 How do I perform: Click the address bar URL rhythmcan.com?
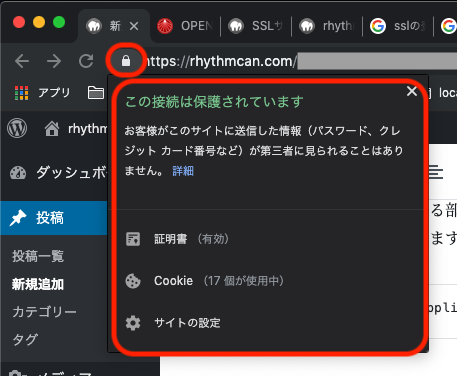(x=221, y=61)
